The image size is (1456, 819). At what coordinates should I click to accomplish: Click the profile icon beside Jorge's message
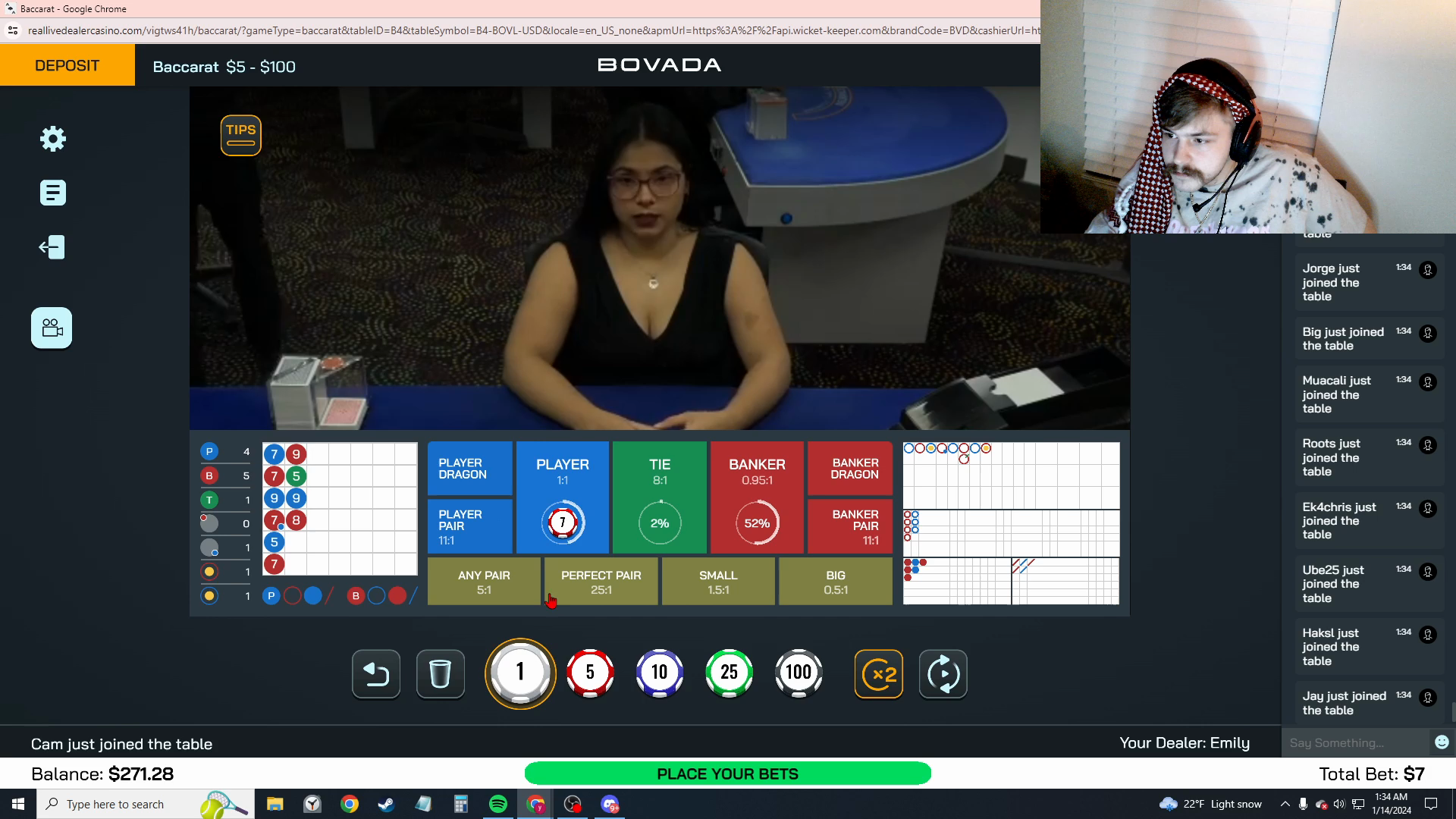(x=1428, y=270)
